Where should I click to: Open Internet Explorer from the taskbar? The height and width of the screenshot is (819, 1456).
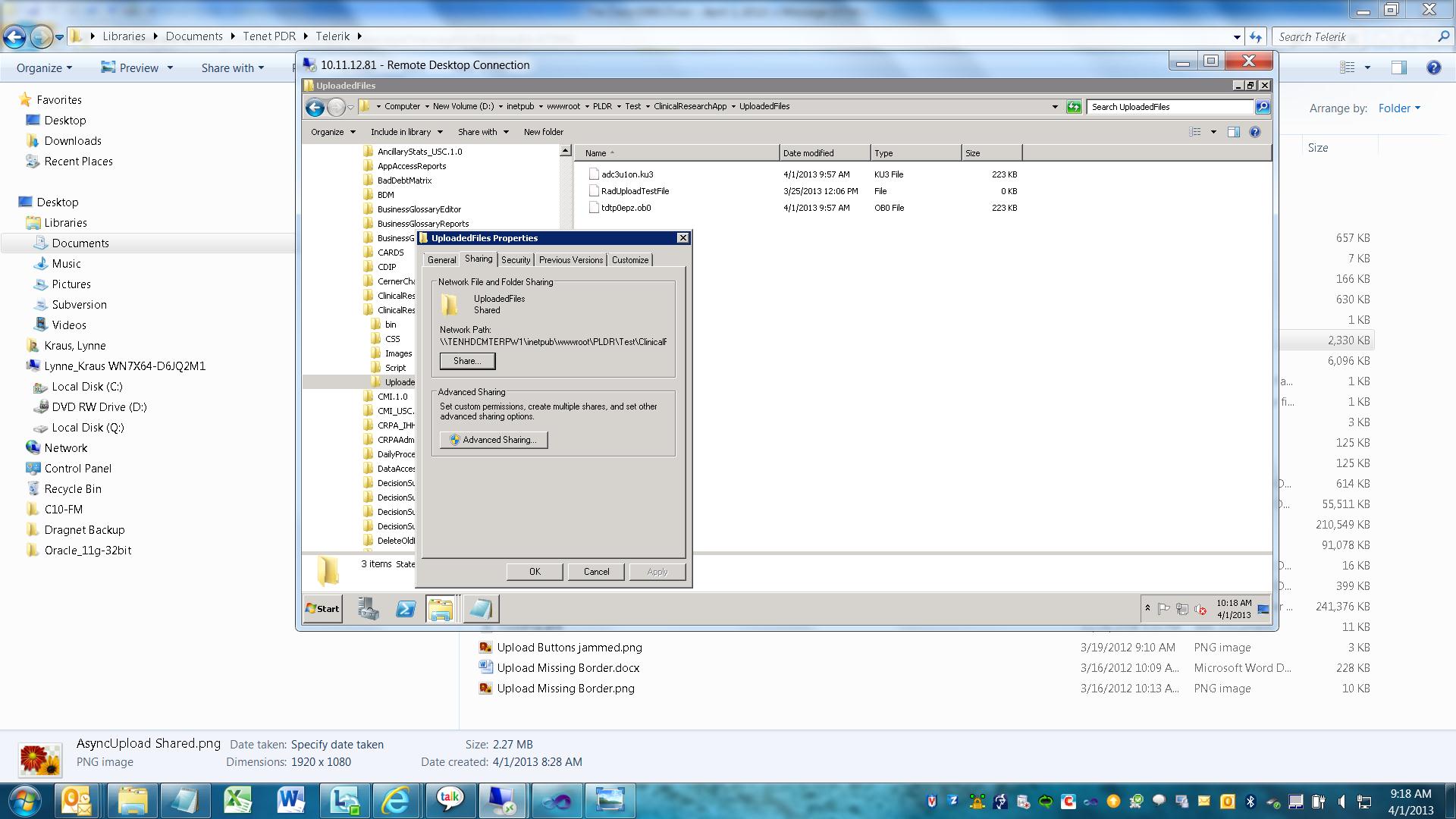click(x=396, y=801)
